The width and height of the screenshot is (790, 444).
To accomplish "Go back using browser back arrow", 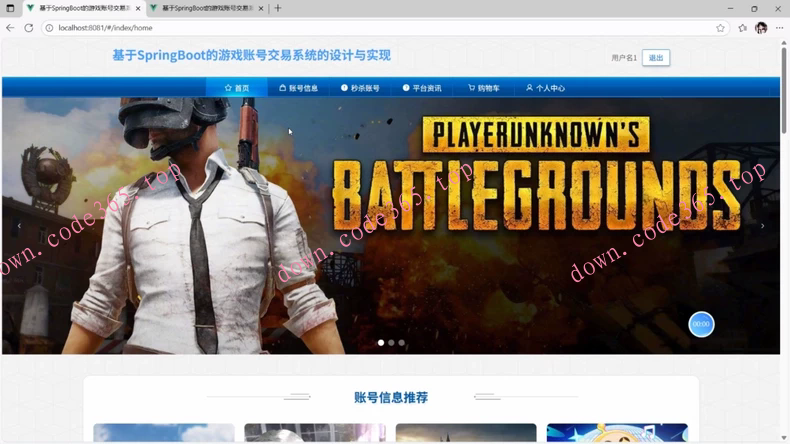I will (x=10, y=28).
